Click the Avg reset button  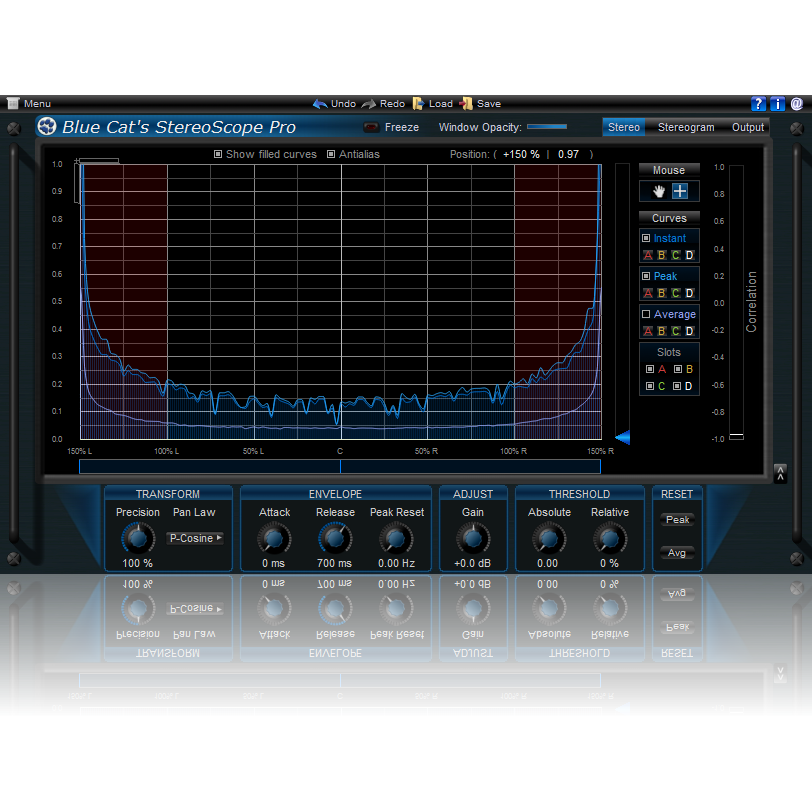coord(677,552)
